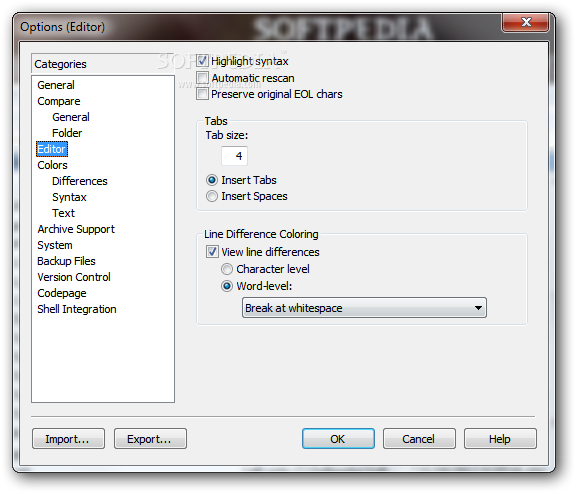The height and width of the screenshot is (493, 576).
Task: Dismiss the dialog with Cancel
Action: click(x=419, y=439)
